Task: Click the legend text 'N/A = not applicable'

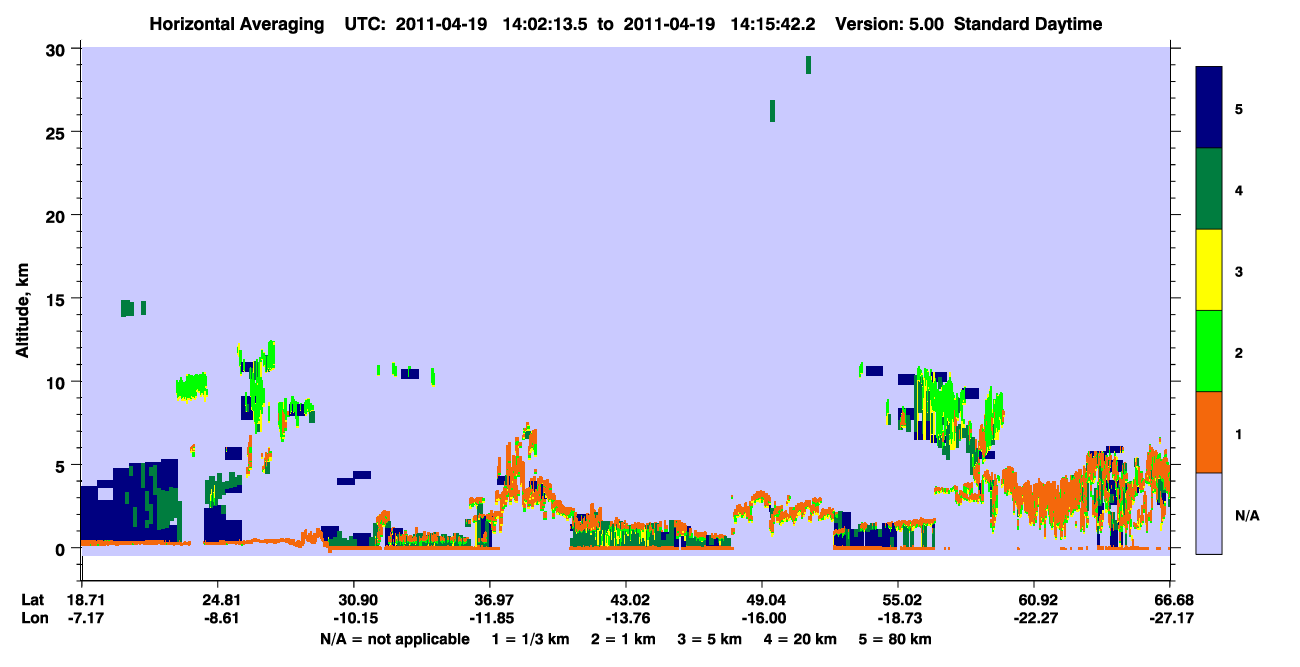Action: [395, 638]
